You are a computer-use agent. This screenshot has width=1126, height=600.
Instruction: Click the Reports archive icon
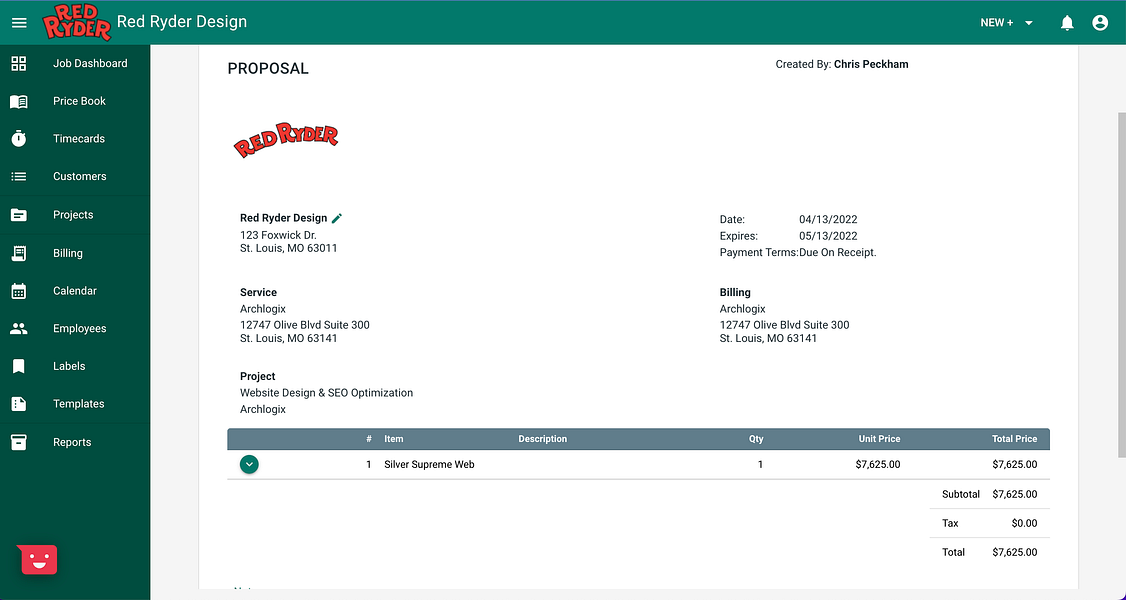coord(19,442)
